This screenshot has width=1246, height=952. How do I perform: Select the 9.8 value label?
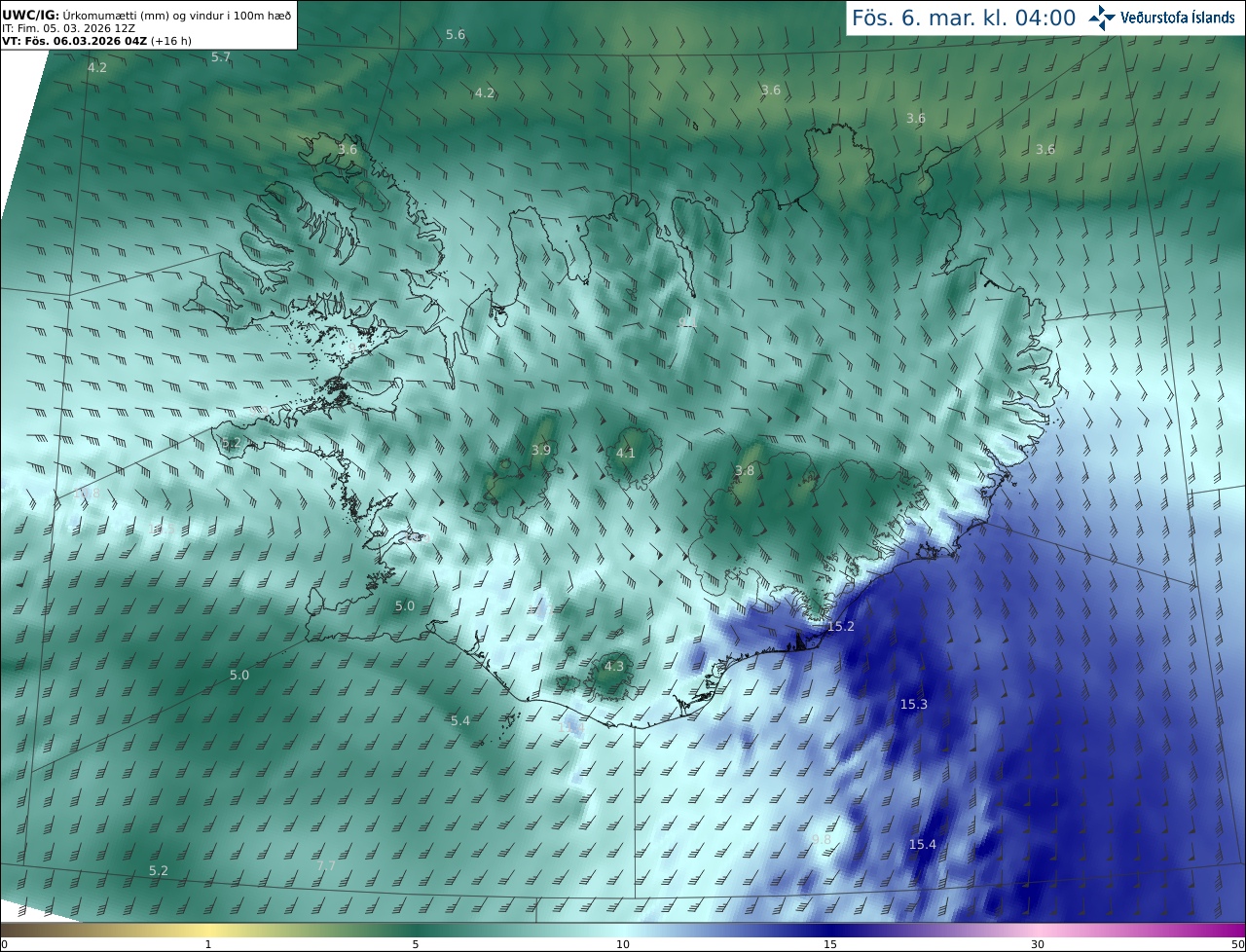(x=822, y=839)
